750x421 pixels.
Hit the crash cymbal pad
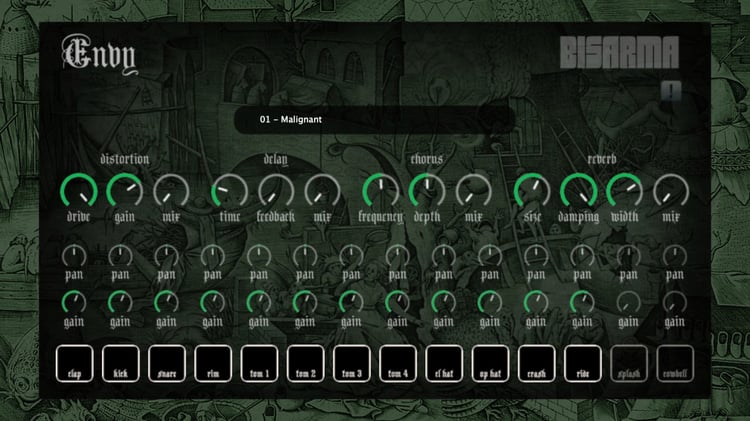537,364
